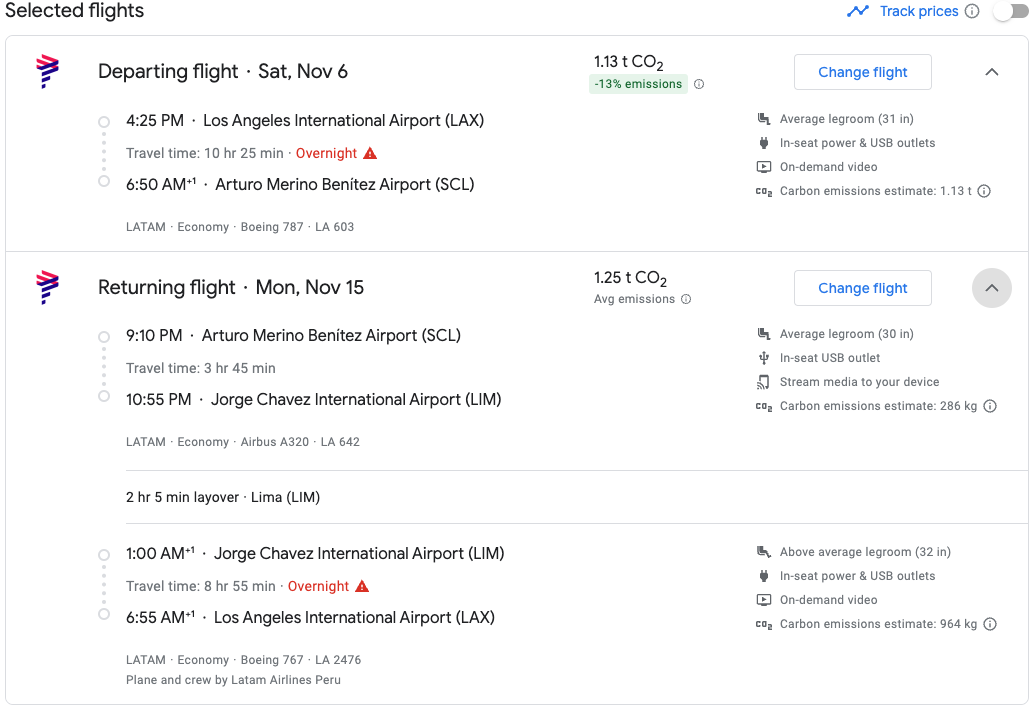Click info icon beside 1.13 t carbon estimate
The height and width of the screenshot is (706, 1032).
click(984, 191)
